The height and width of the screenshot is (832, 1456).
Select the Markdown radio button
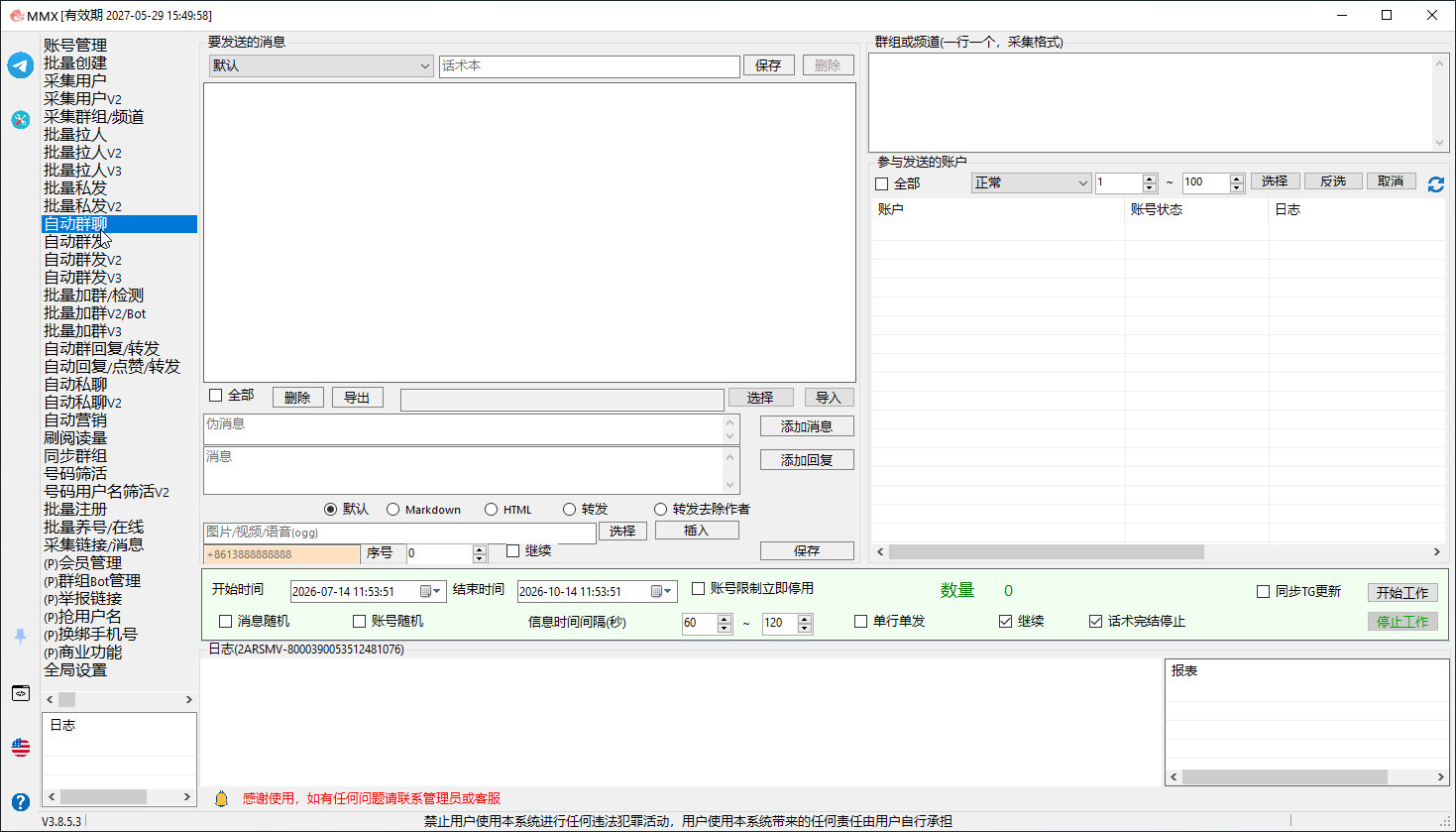coord(392,510)
